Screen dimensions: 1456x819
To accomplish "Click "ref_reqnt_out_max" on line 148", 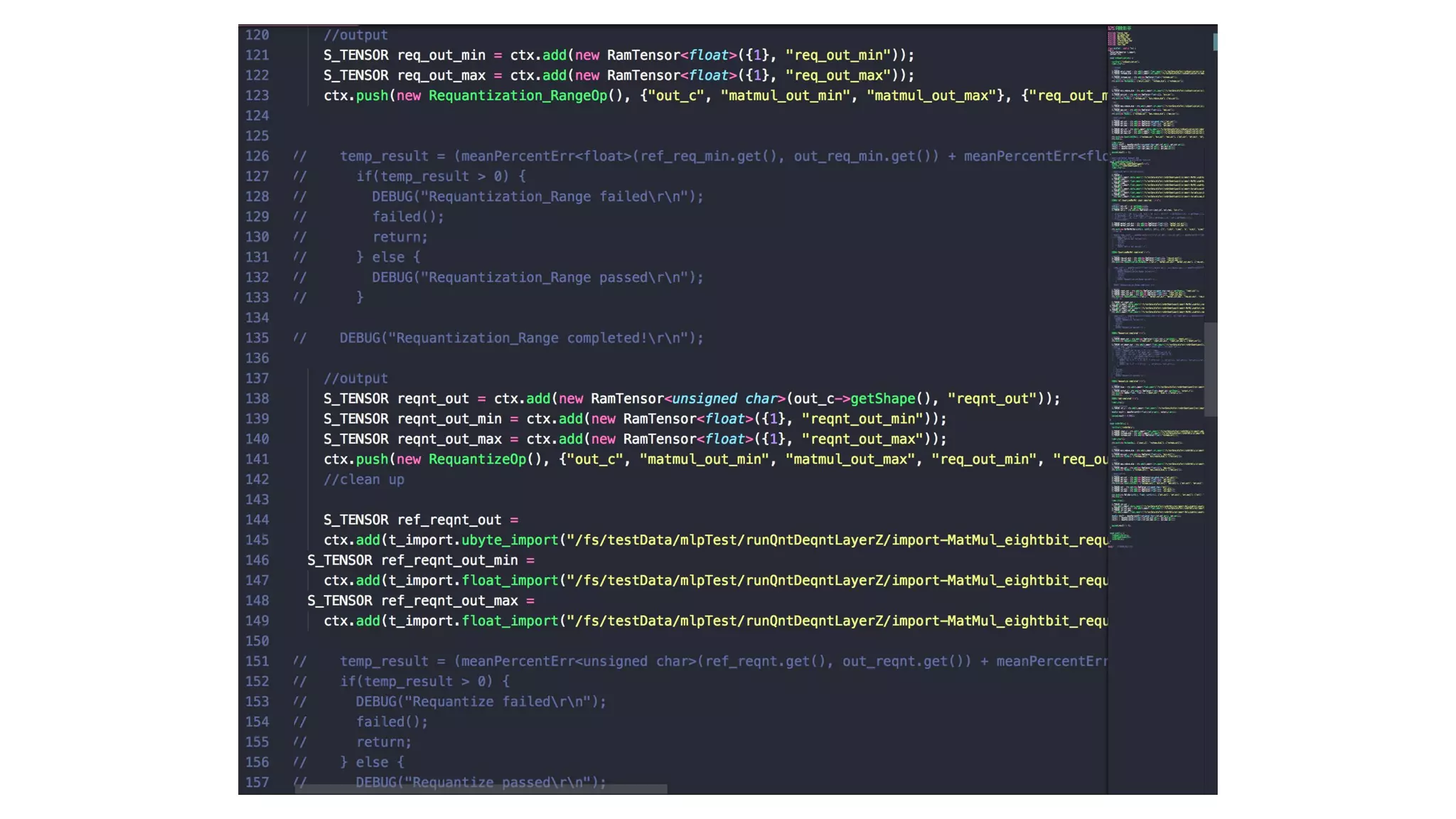I will pos(449,601).
